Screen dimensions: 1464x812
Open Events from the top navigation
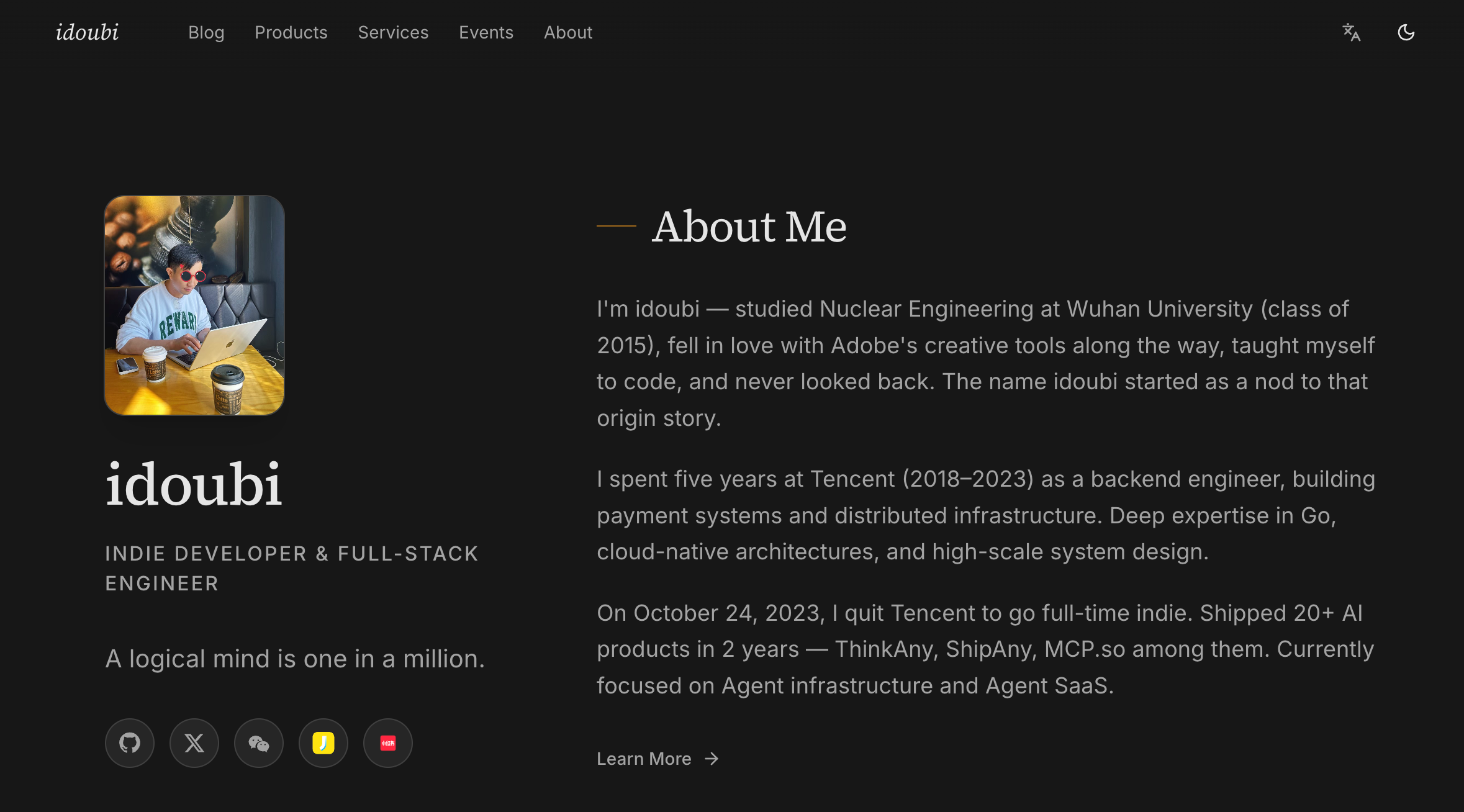pos(486,32)
